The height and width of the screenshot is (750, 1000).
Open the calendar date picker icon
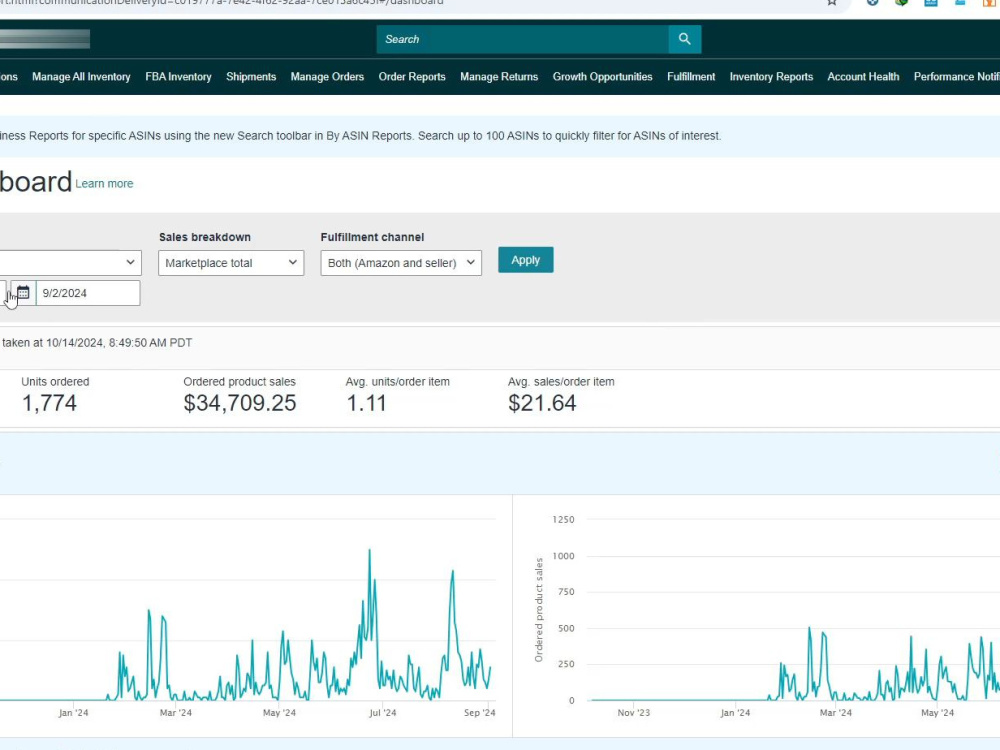[x=23, y=293]
